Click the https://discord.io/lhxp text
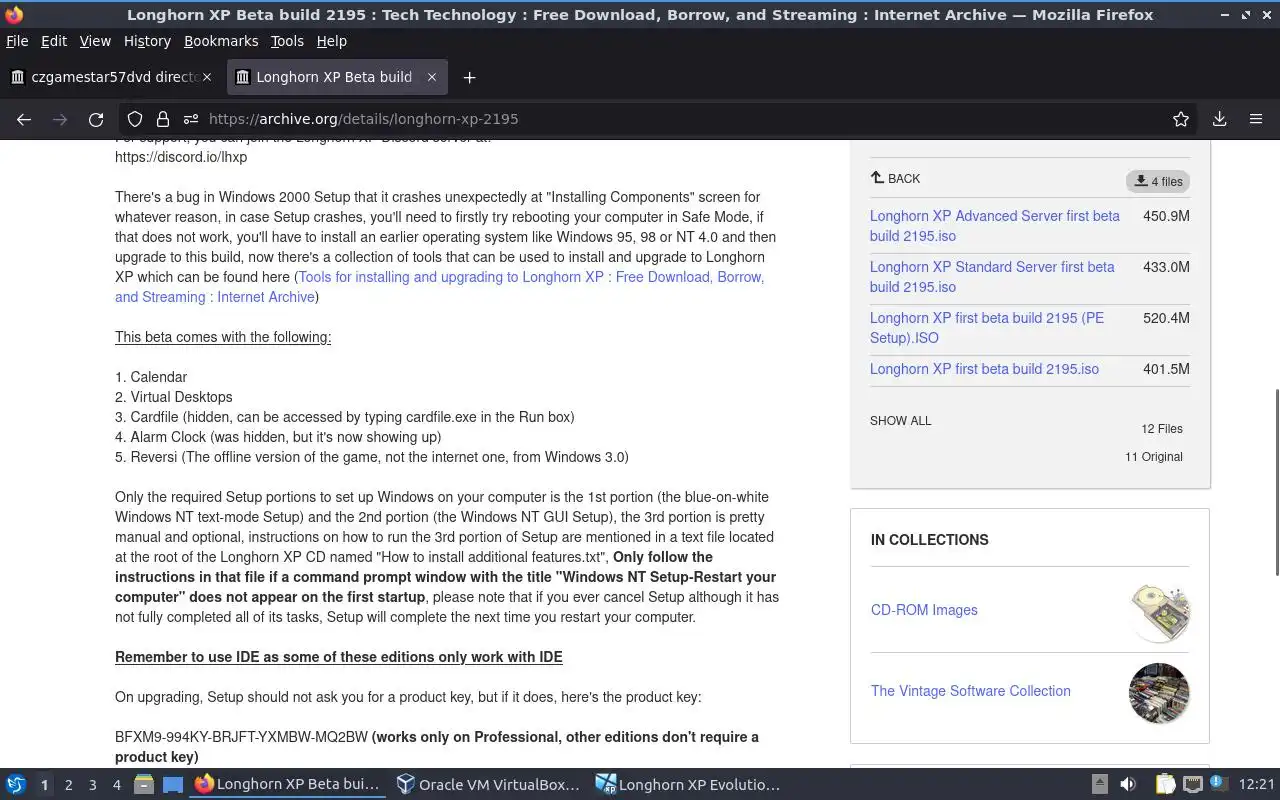 pos(181,157)
